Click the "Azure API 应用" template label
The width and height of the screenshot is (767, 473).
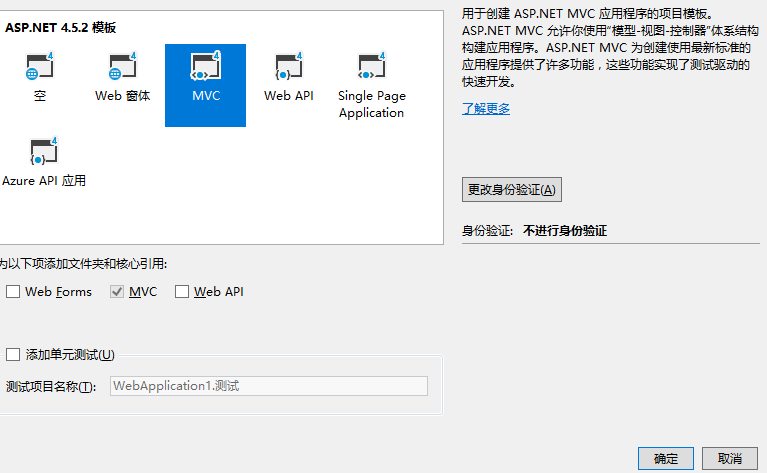[44, 181]
